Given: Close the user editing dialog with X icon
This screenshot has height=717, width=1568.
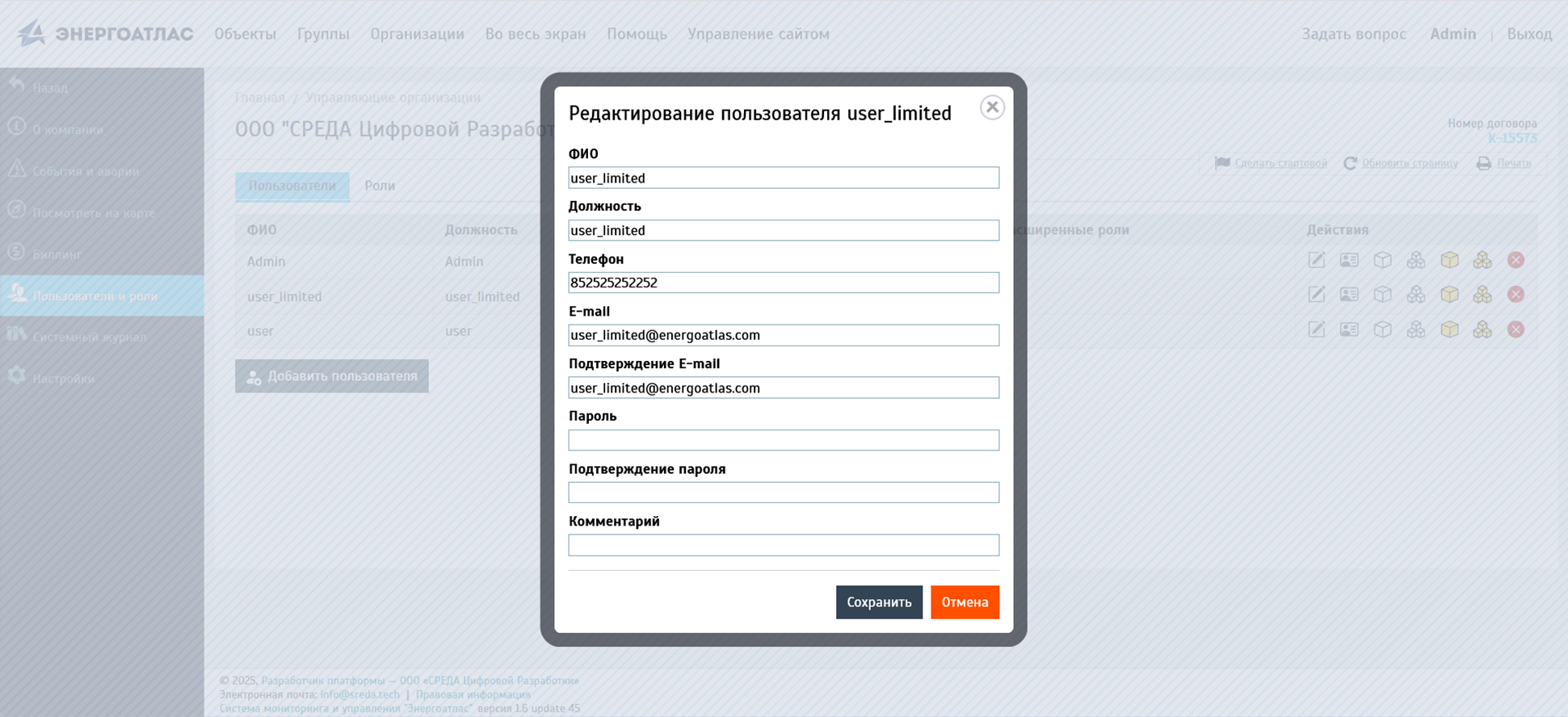Looking at the screenshot, I should click(992, 107).
